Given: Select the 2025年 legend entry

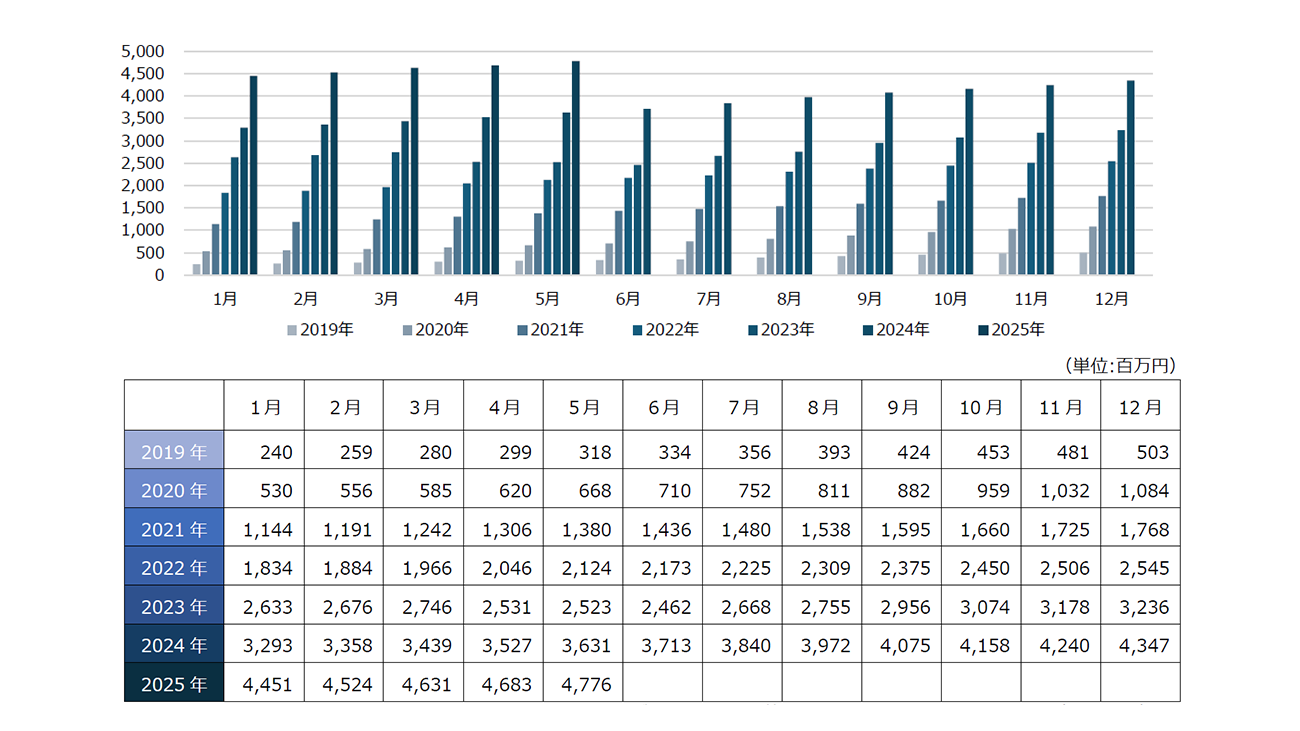Looking at the screenshot, I should [x=1010, y=329].
